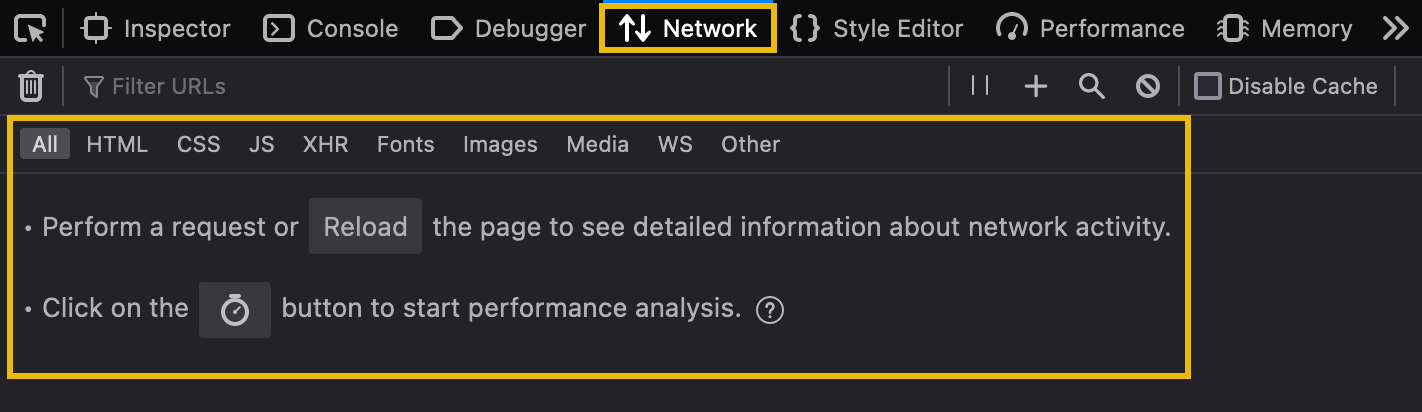The width and height of the screenshot is (1422, 412).
Task: Open request blocking icon
Action: (x=1148, y=87)
